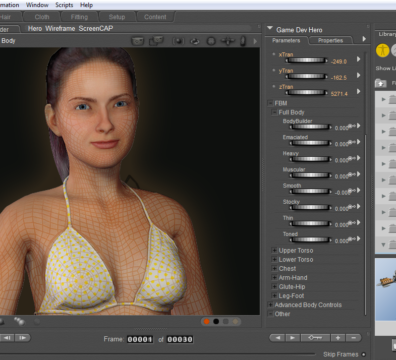Expand the Upper Torso group
The width and height of the screenshot is (396, 360).
pyautogui.click(x=274, y=250)
